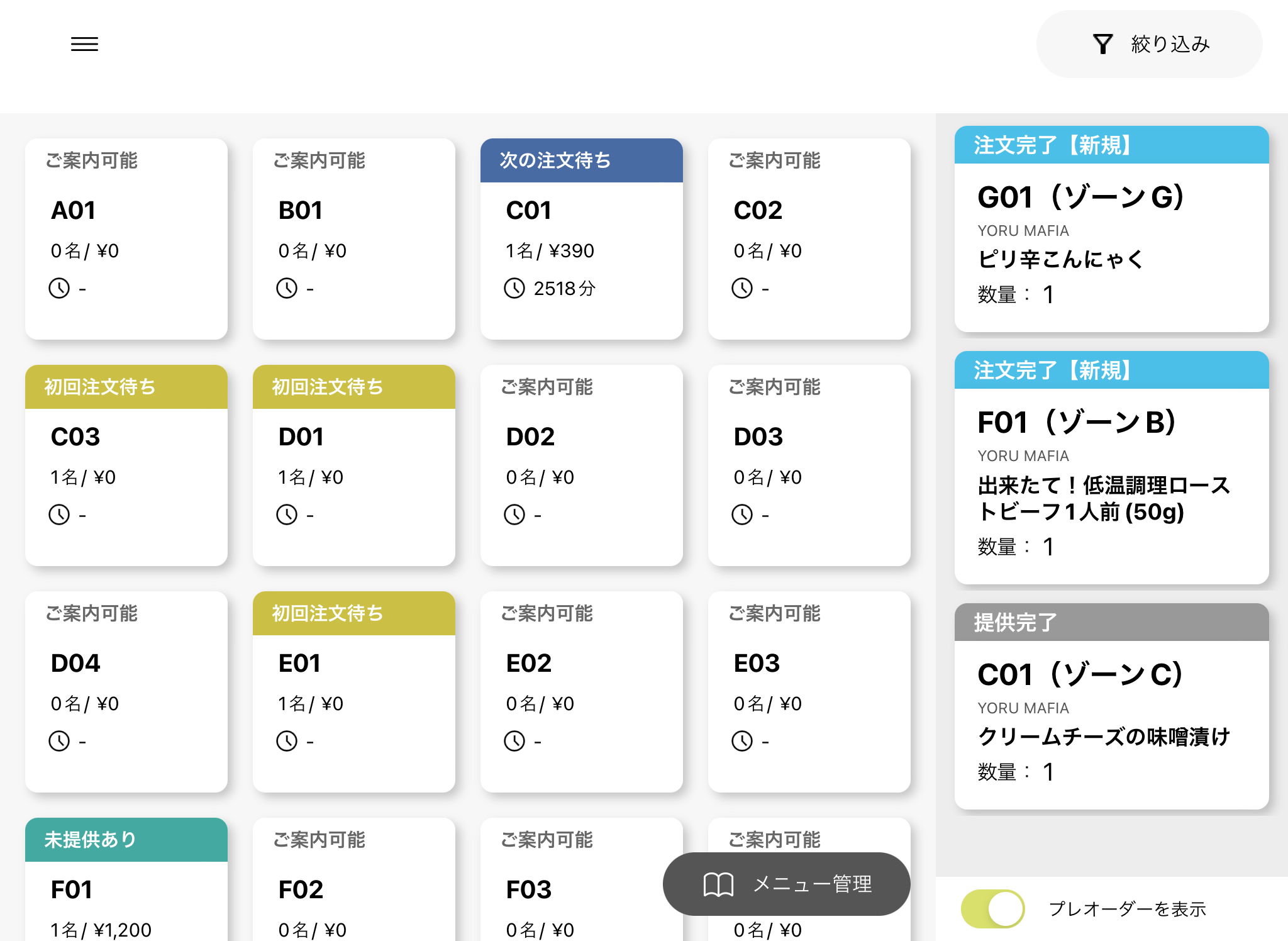Click the book icon on メニュー管理
The width and height of the screenshot is (1288, 941).
pyautogui.click(x=718, y=884)
